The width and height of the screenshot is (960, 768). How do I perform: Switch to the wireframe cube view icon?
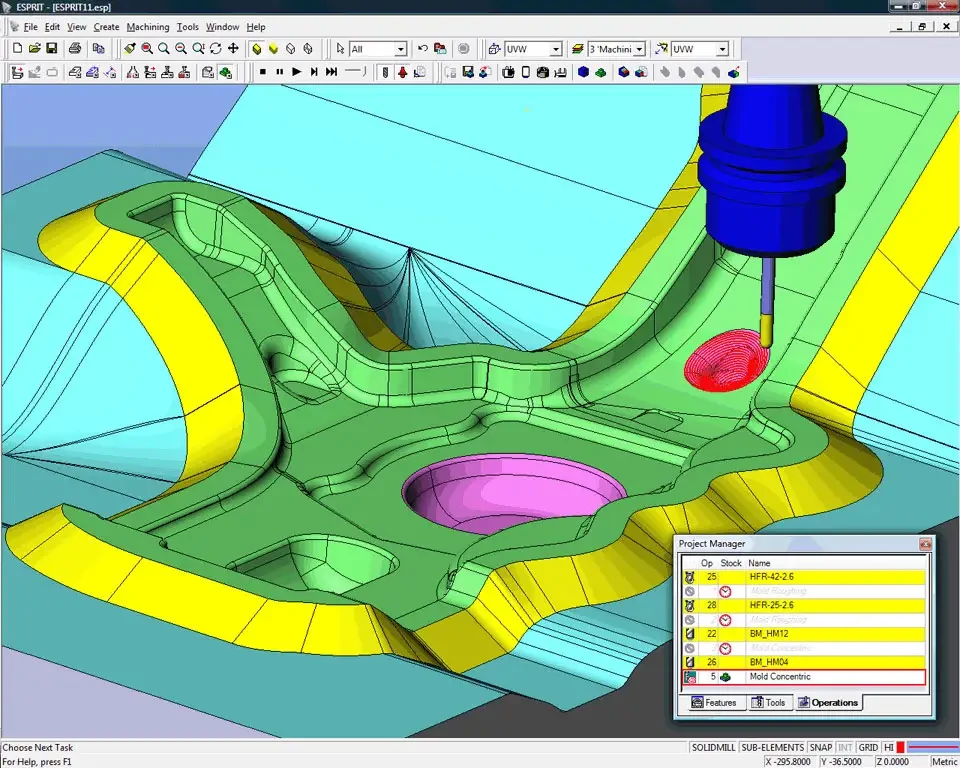click(x=291, y=48)
